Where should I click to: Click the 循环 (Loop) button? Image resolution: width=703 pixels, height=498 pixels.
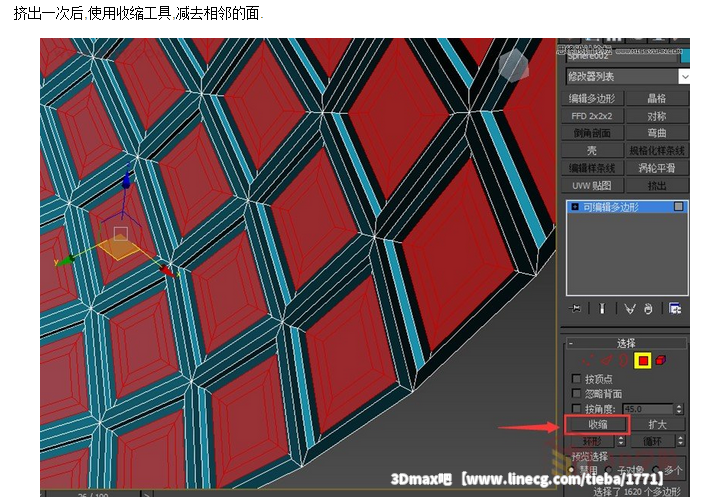point(653,441)
